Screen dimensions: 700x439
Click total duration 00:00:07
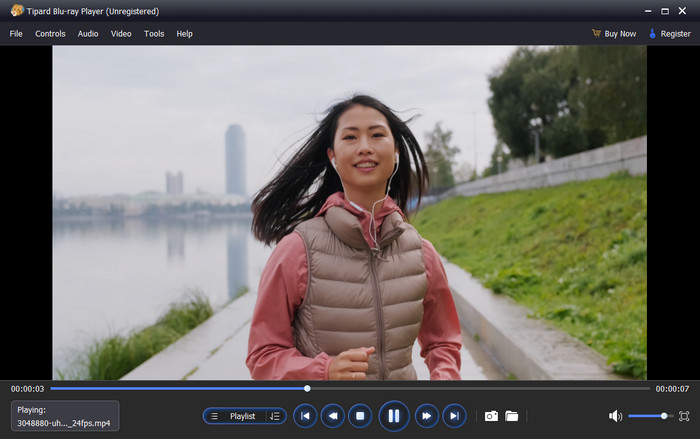tap(672, 389)
